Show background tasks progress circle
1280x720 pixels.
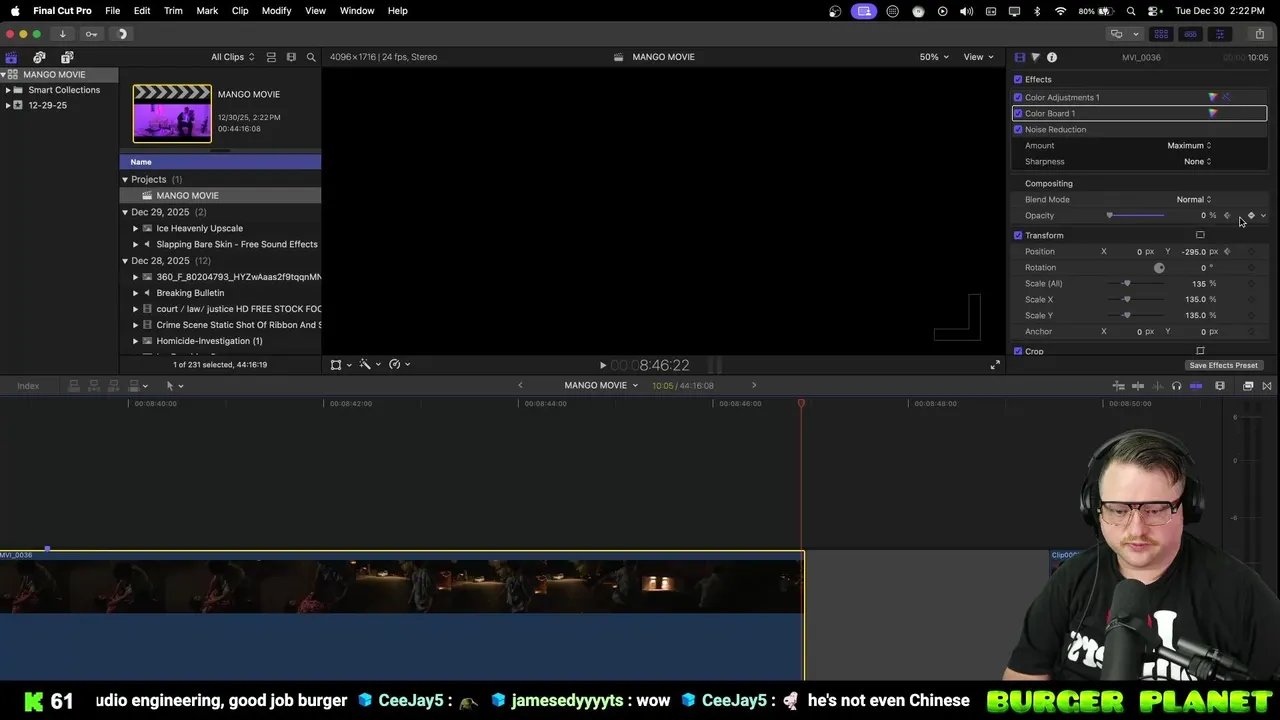pyautogui.click(x=121, y=34)
